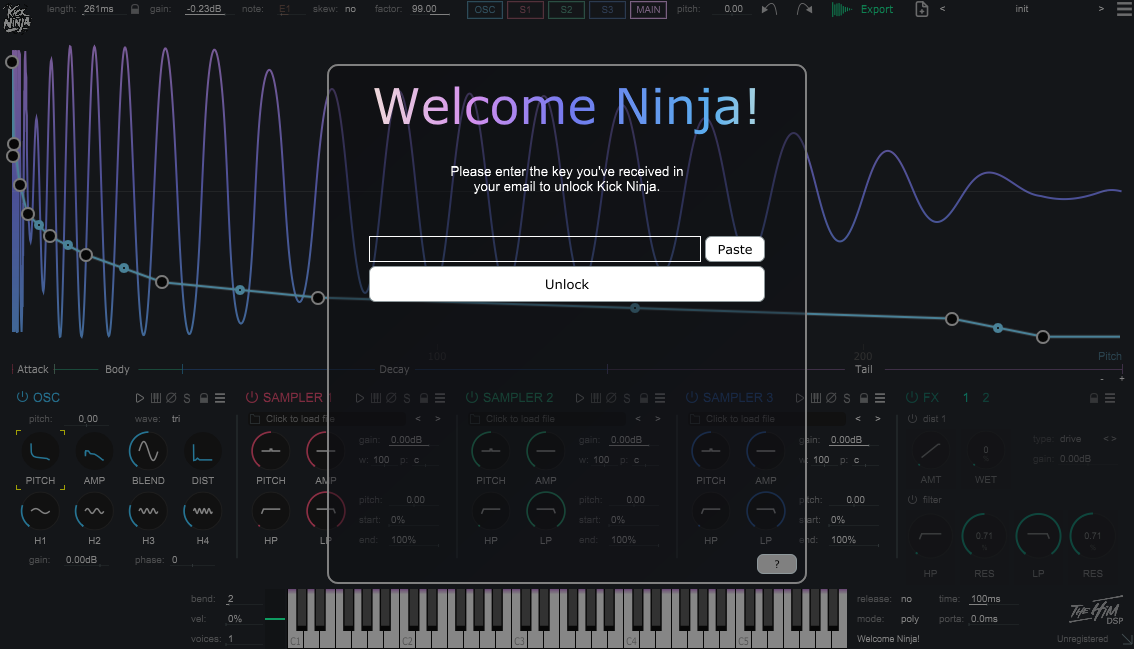This screenshot has width=1134, height=649.
Task: Switch to the MAIN tab
Action: [648, 9]
